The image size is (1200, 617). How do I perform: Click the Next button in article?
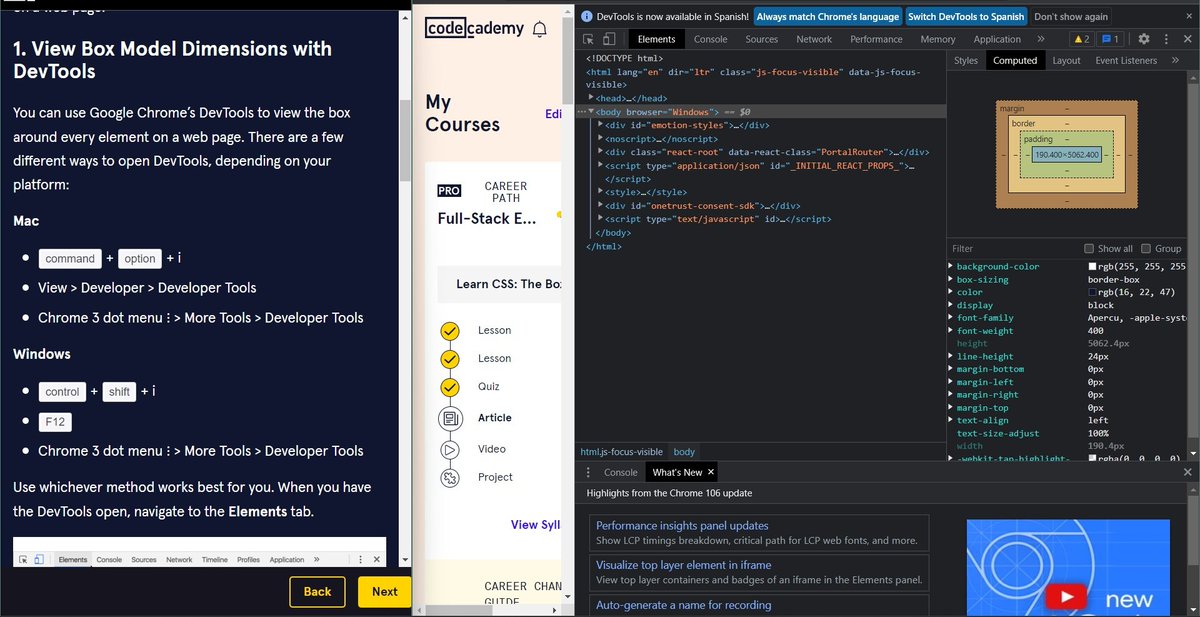[x=385, y=591]
